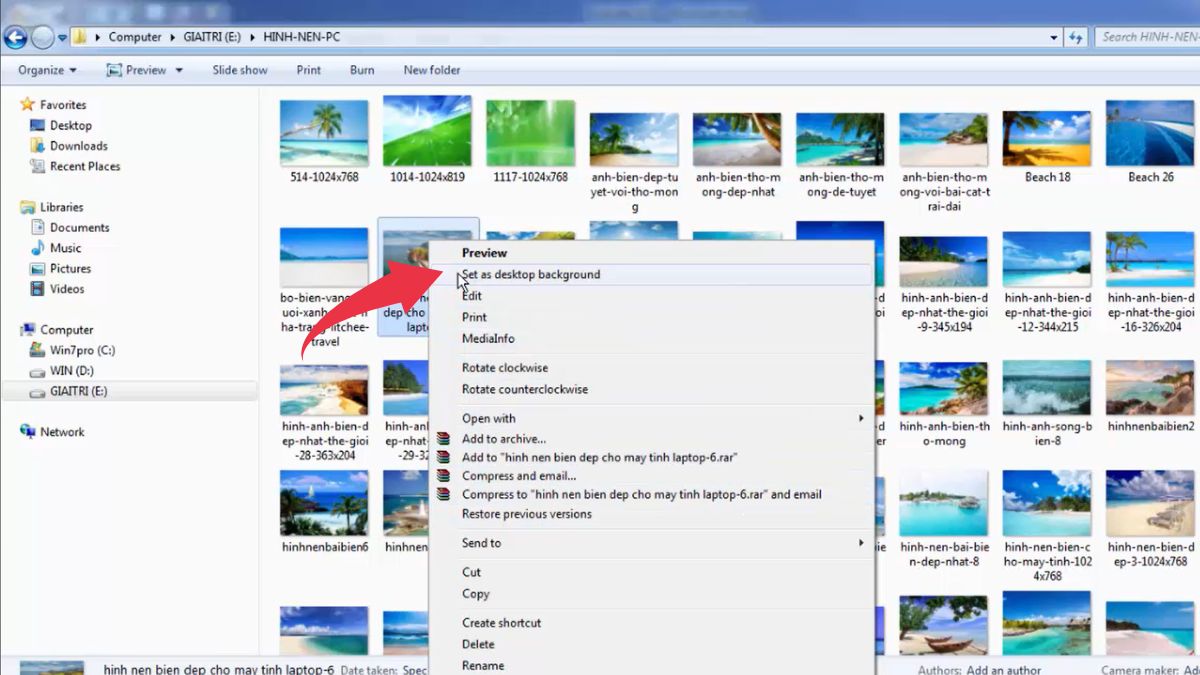The width and height of the screenshot is (1200, 675).
Task: Click the WinRAR icon beside Compress and email
Action: 444,476
